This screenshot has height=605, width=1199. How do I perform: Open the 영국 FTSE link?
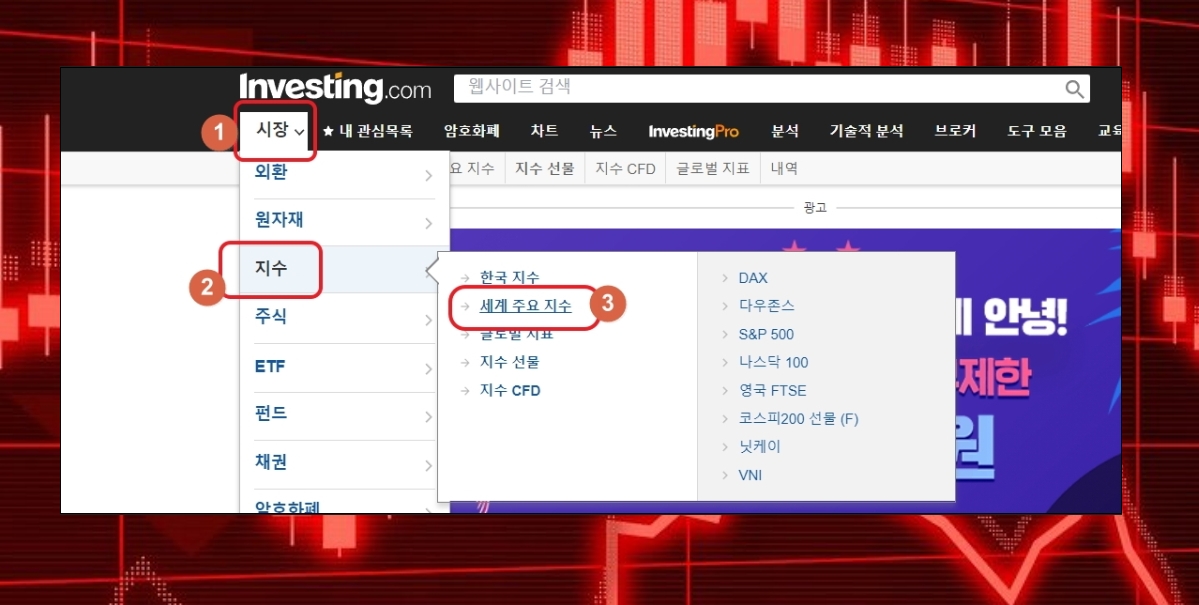(772, 391)
